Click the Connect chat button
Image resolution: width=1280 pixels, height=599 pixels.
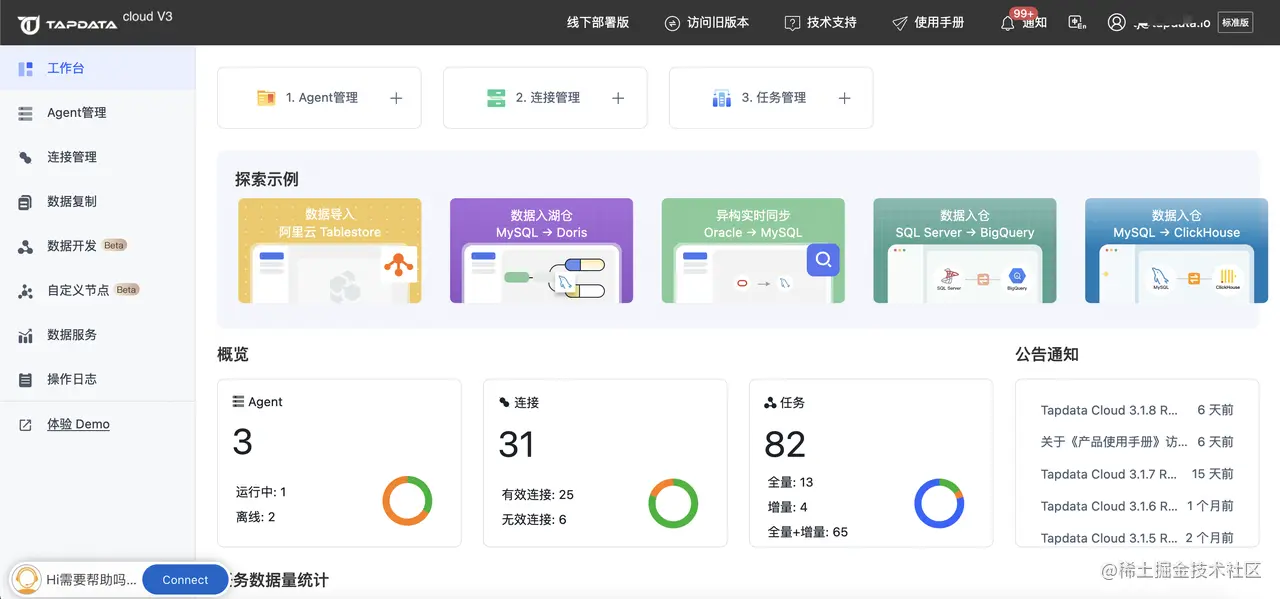pos(185,580)
